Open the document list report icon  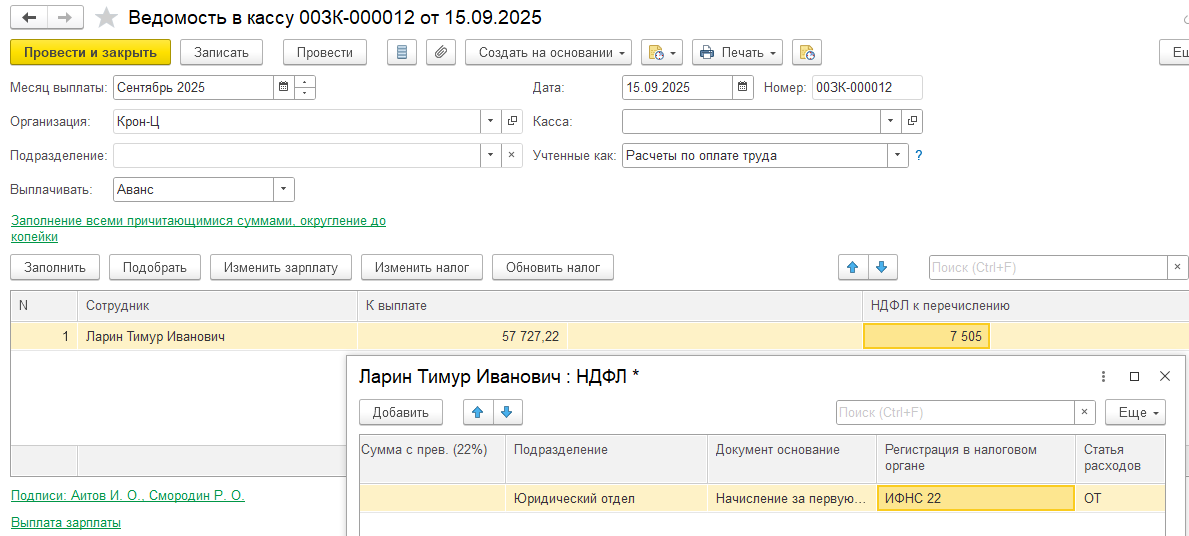click(402, 52)
